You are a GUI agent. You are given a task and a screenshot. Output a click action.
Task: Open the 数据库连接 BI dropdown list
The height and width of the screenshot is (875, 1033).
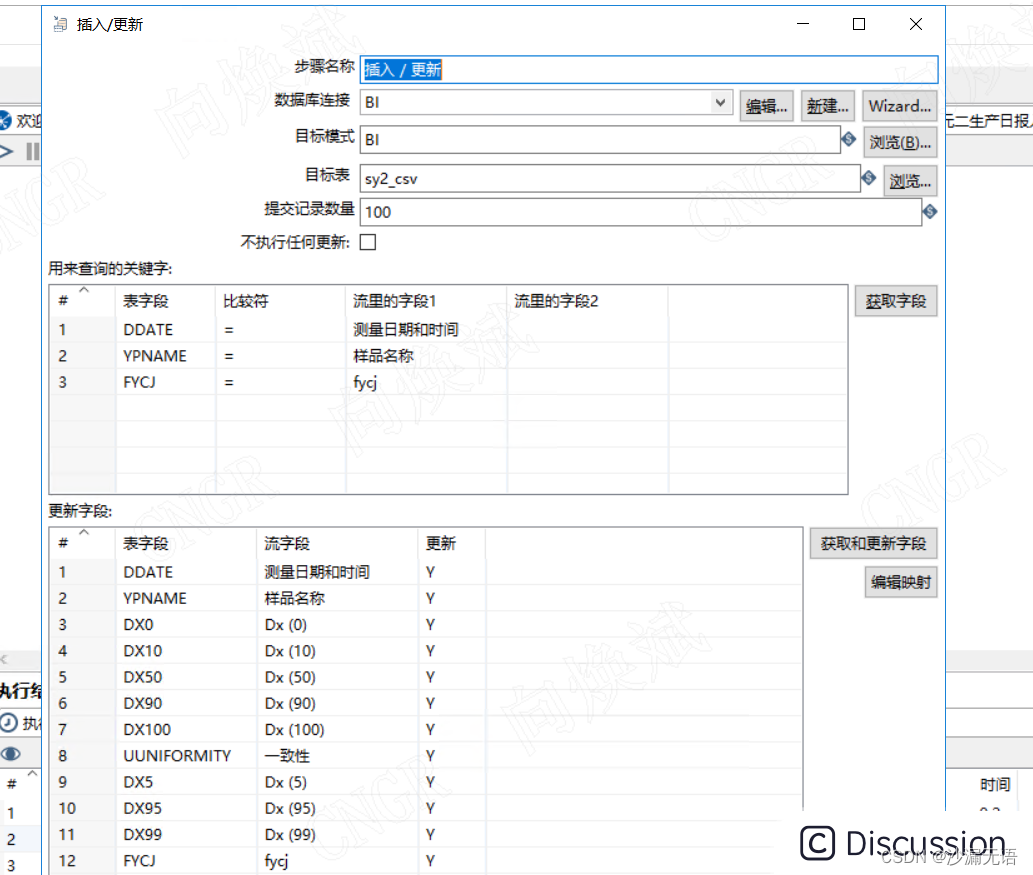point(721,104)
